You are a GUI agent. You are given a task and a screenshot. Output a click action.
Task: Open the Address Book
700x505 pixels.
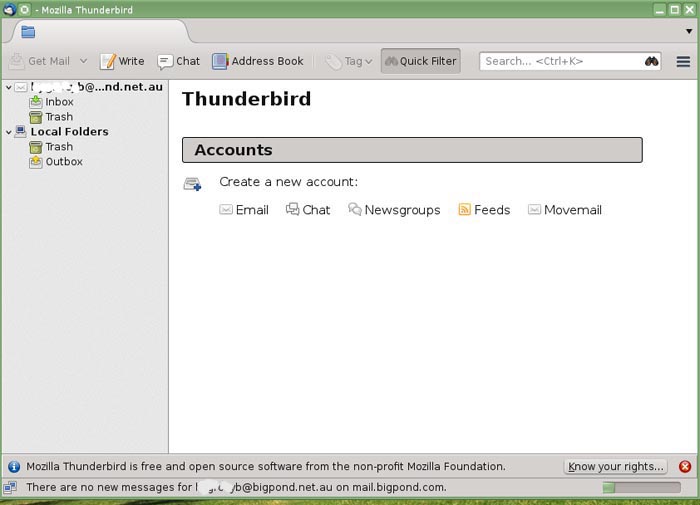click(x=258, y=61)
